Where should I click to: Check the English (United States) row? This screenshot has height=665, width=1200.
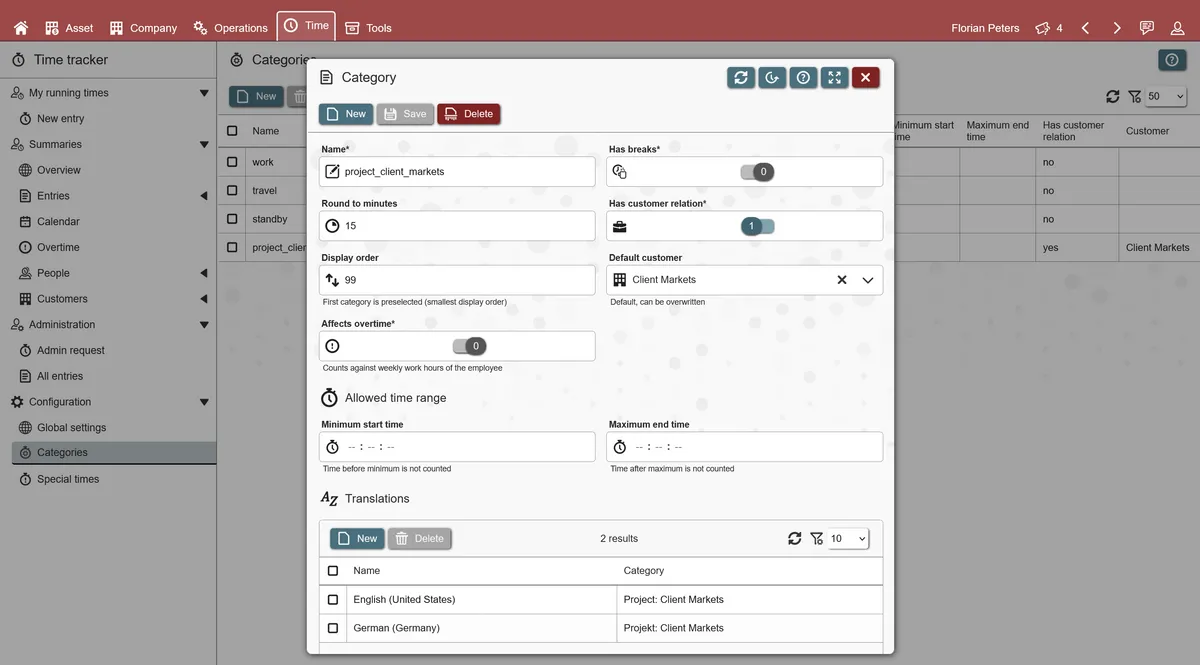[x=333, y=600]
